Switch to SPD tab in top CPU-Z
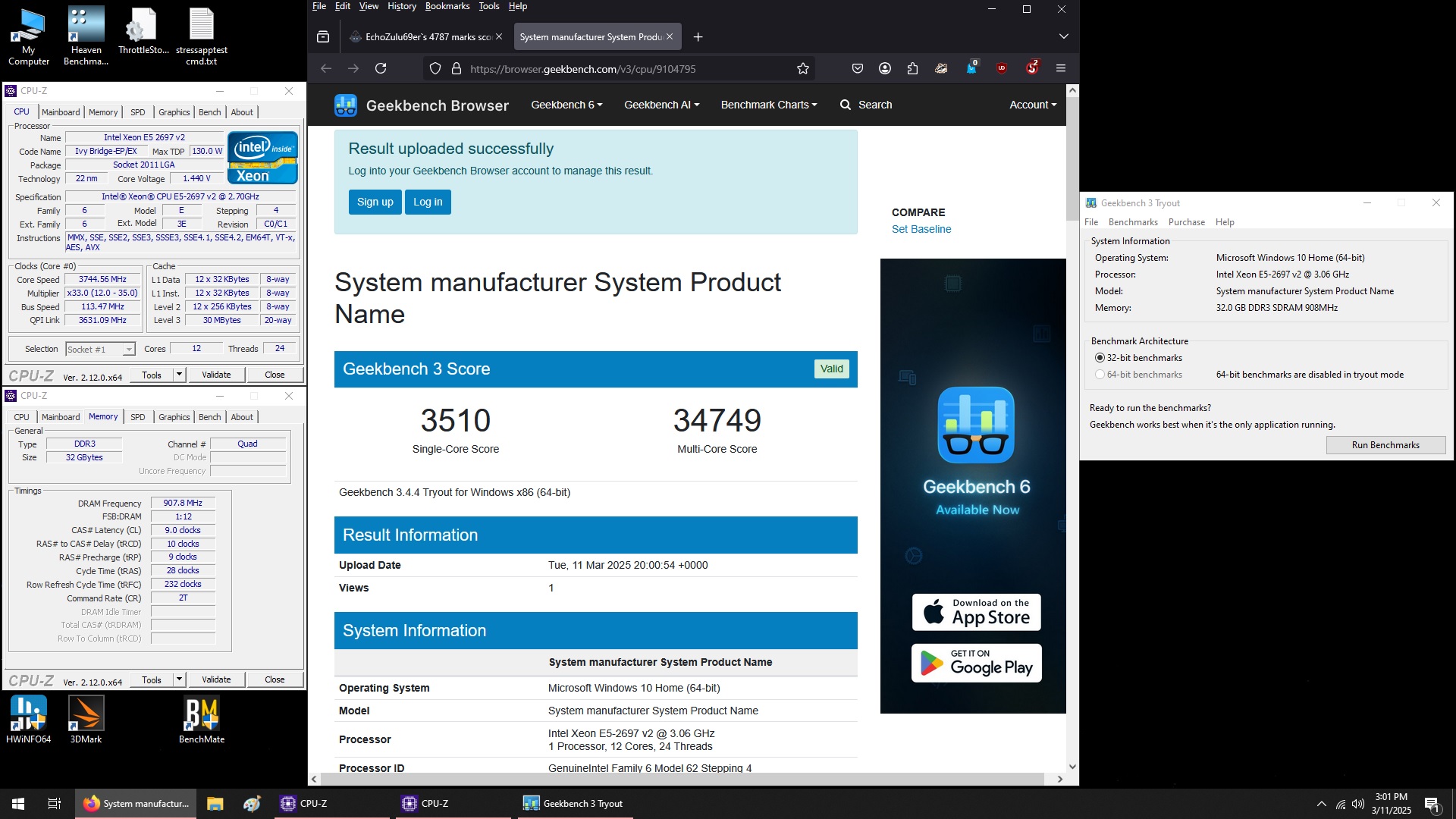 pyautogui.click(x=137, y=112)
